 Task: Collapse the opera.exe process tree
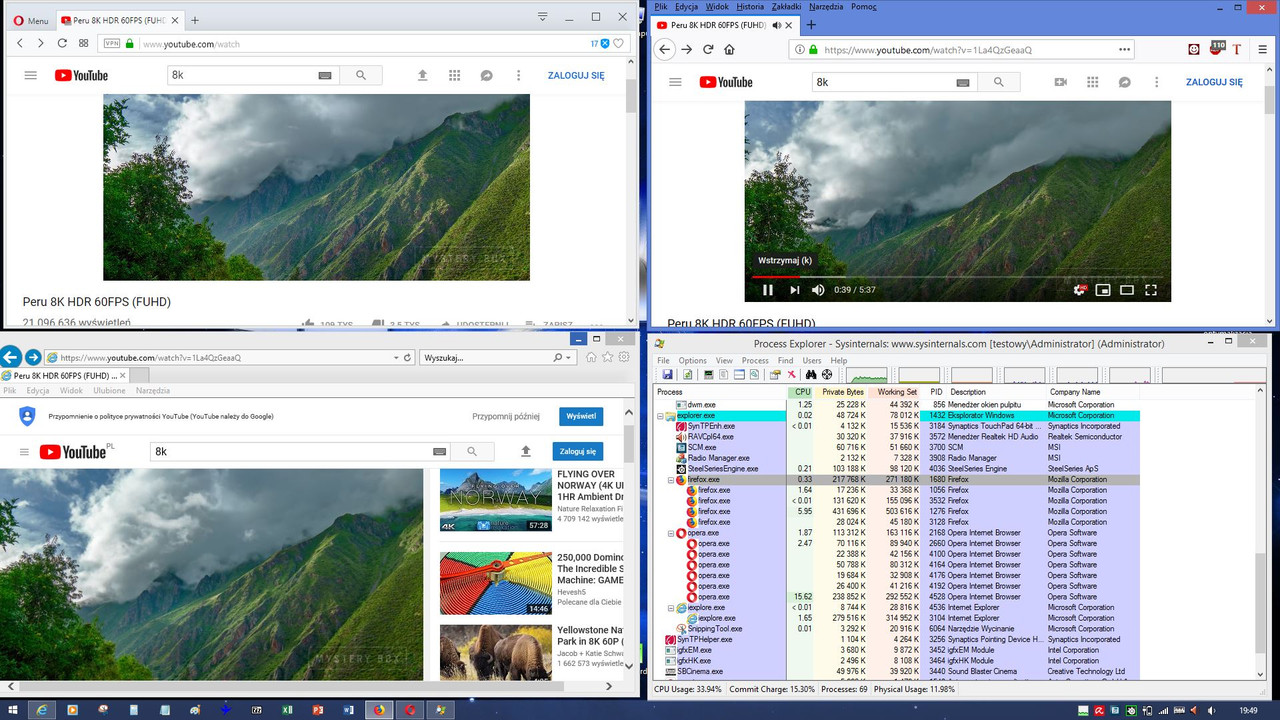(x=671, y=533)
